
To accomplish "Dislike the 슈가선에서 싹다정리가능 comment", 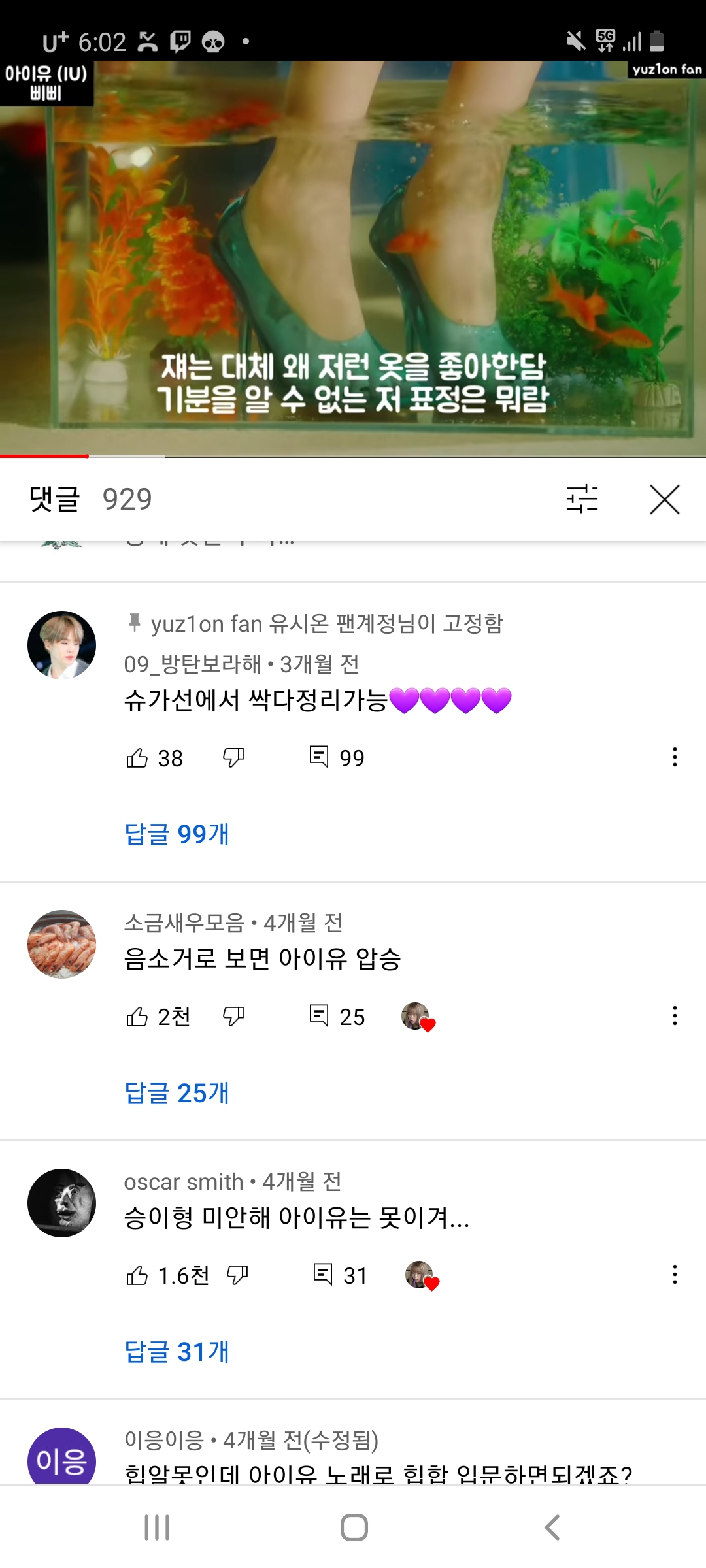I will (x=233, y=758).
